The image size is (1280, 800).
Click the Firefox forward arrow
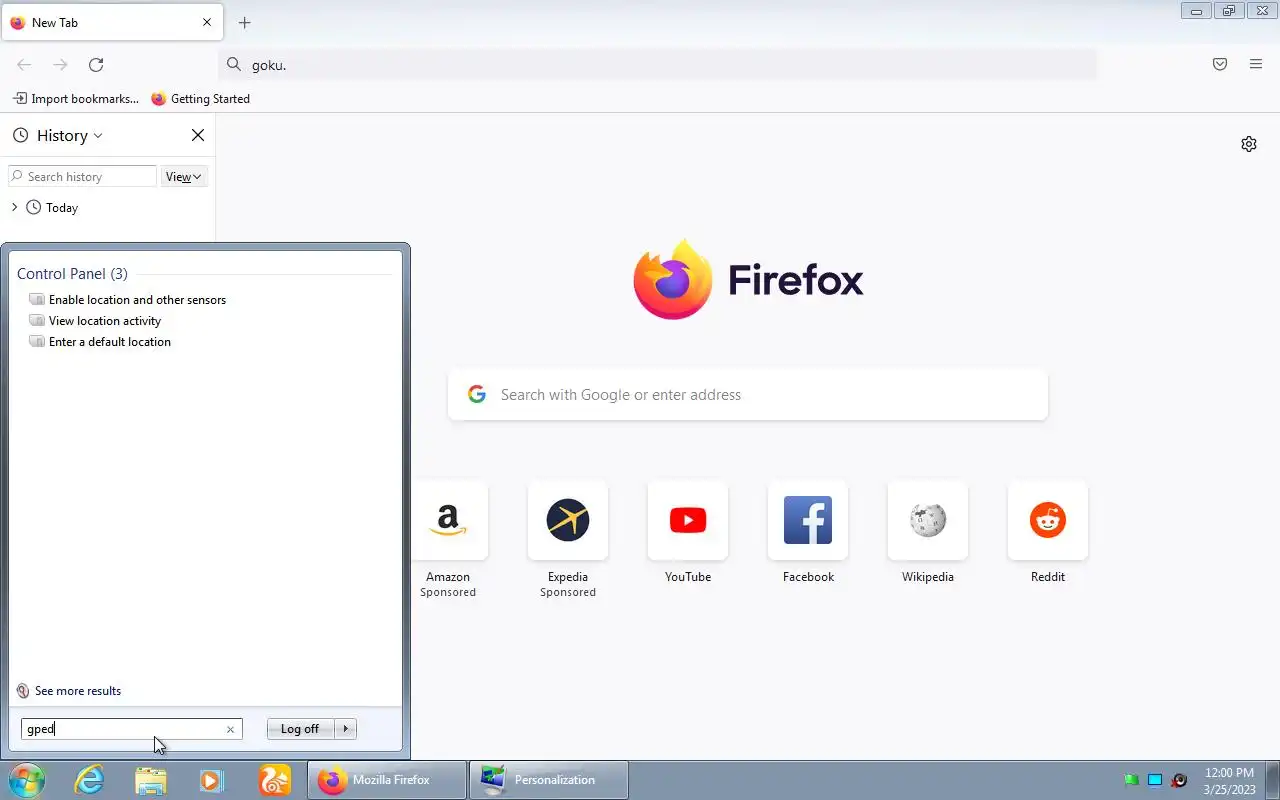60,64
